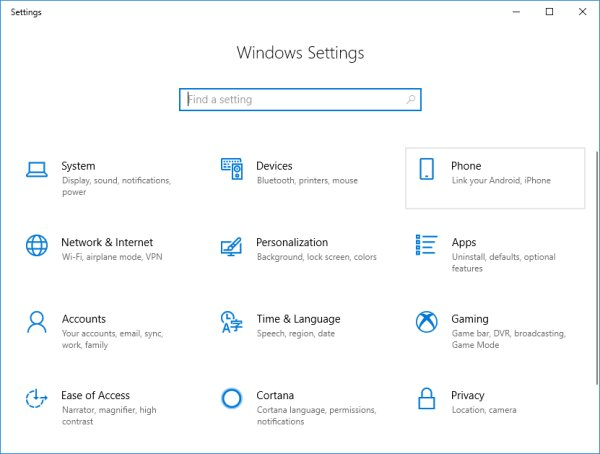The image size is (600, 454).
Task: Open Personalization heading link
Action: click(x=292, y=242)
